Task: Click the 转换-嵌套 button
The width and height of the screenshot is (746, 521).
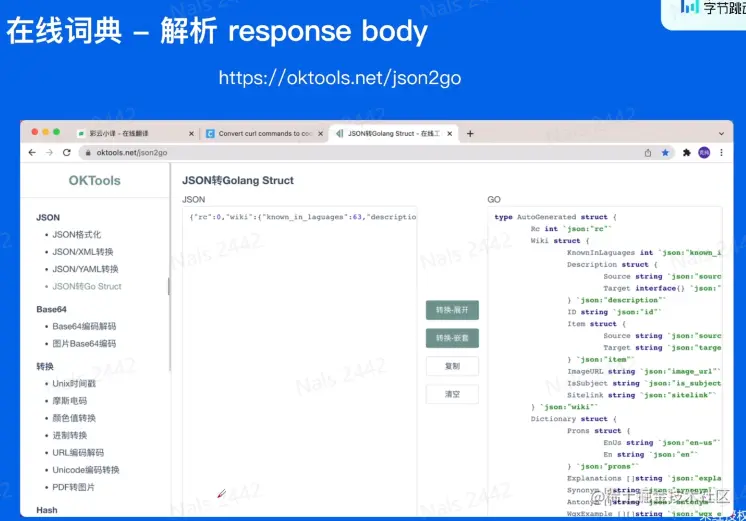Action: [452, 338]
